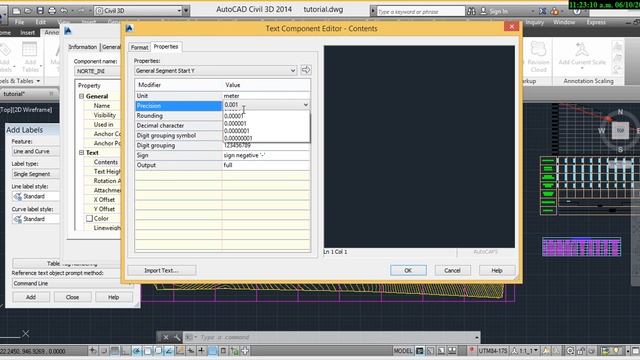The width and height of the screenshot is (640, 360).
Task: Click the toolbar lock icon in status bar
Action: pos(581,351)
